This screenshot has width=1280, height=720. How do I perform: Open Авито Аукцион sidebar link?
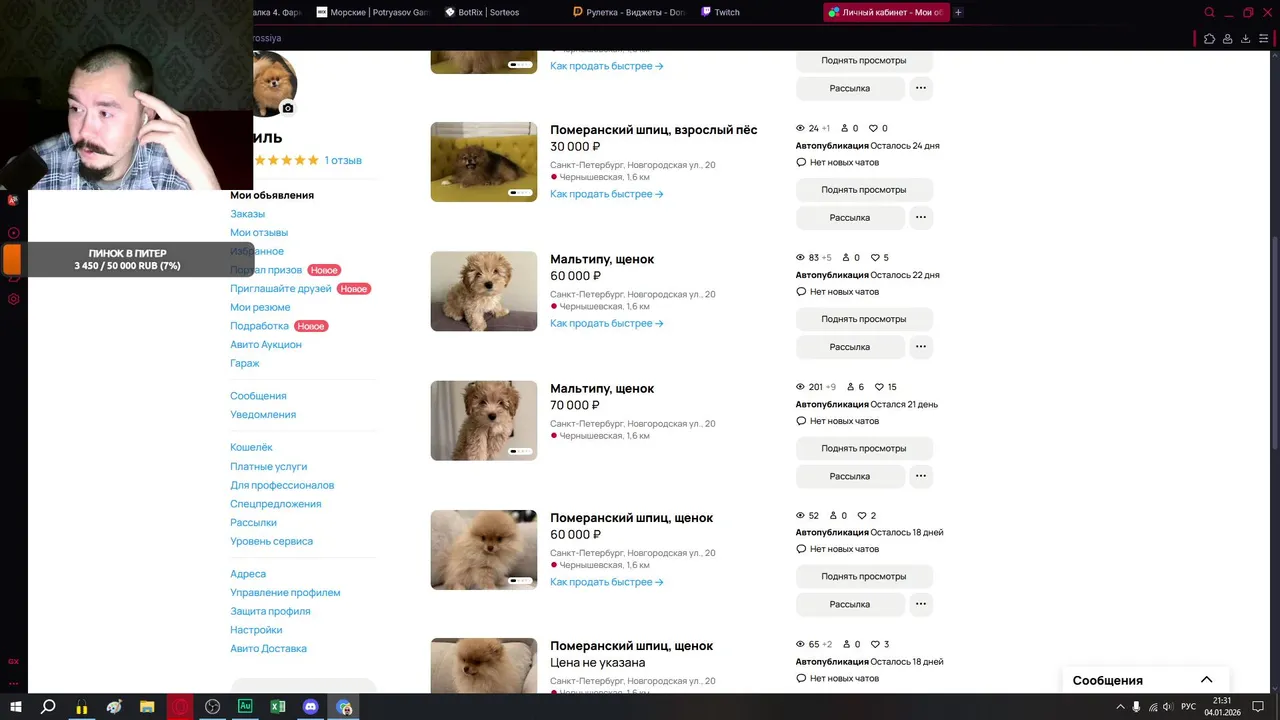266,344
